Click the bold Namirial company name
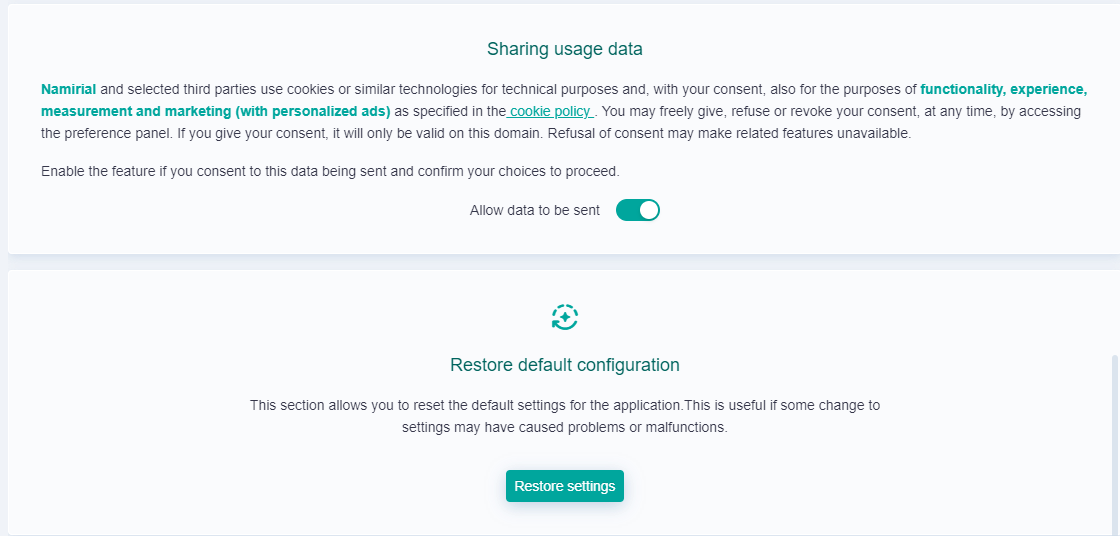 [68, 89]
